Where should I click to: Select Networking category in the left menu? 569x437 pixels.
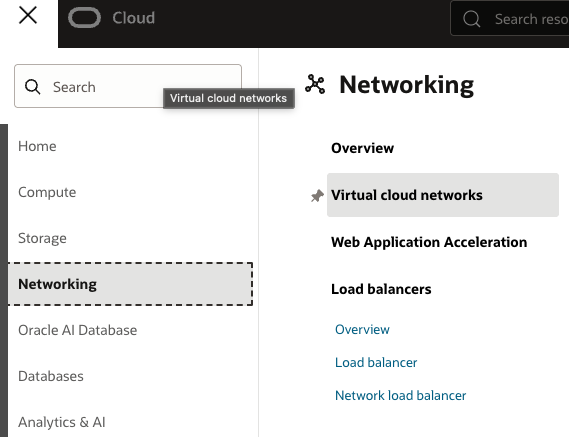point(130,284)
